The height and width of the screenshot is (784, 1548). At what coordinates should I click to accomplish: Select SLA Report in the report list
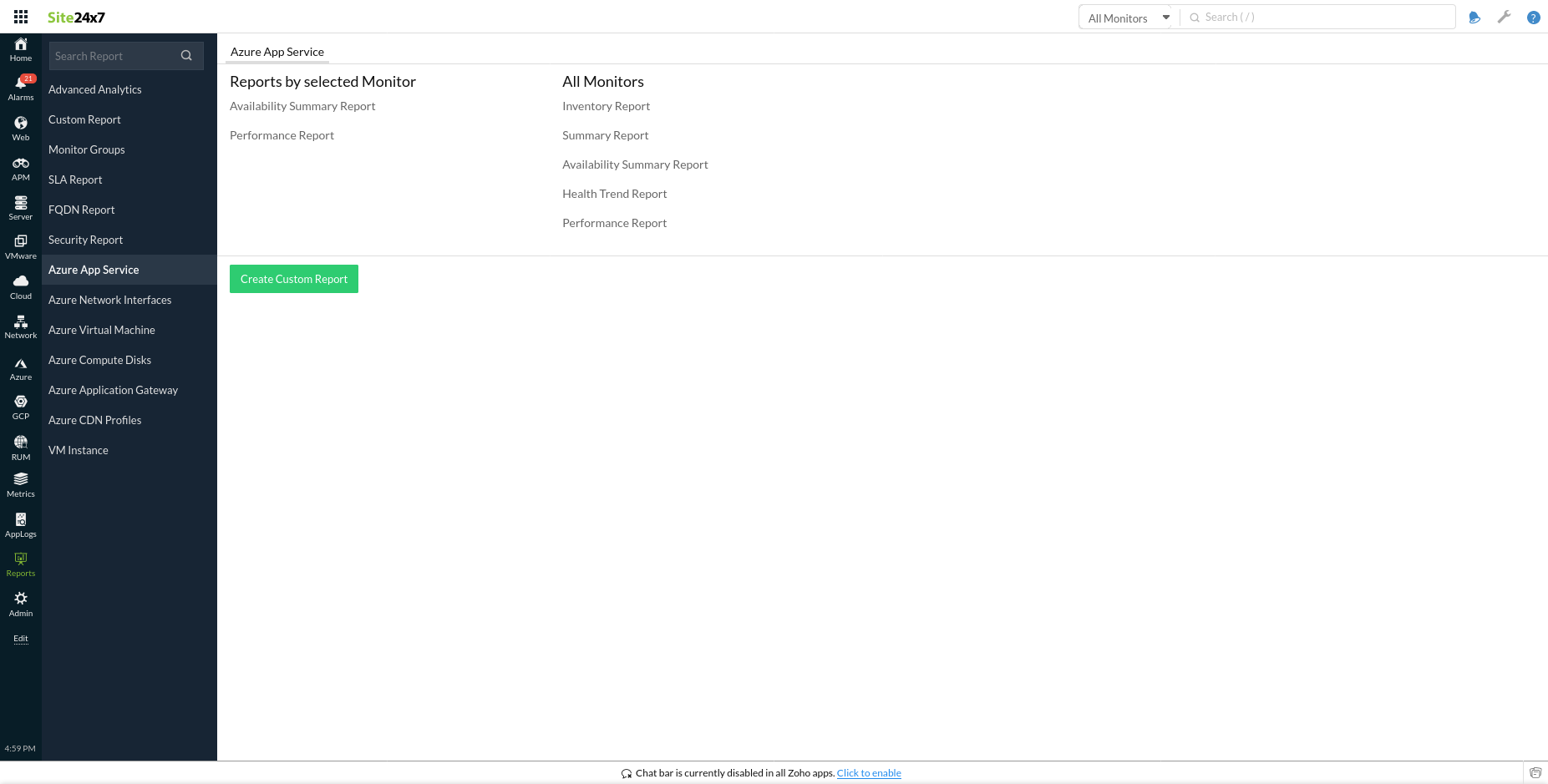point(74,180)
